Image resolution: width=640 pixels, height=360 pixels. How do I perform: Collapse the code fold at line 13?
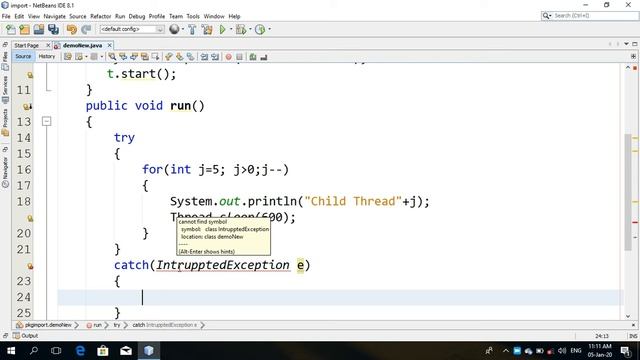click(47, 121)
